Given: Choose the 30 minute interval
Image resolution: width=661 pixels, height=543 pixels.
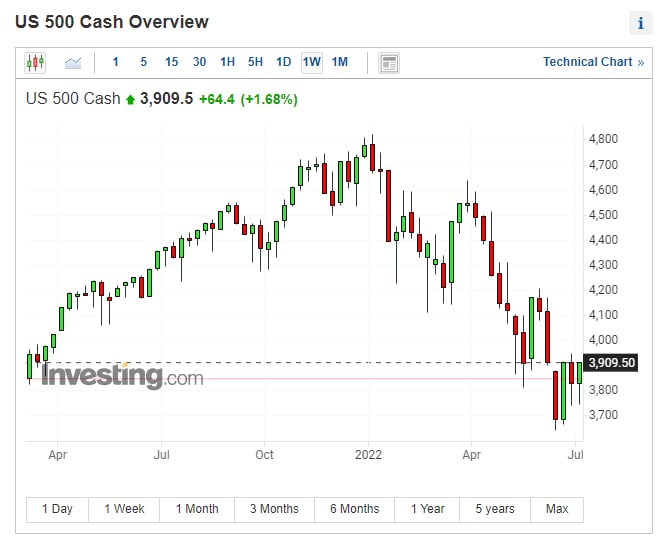Looking at the screenshot, I should tap(199, 62).
